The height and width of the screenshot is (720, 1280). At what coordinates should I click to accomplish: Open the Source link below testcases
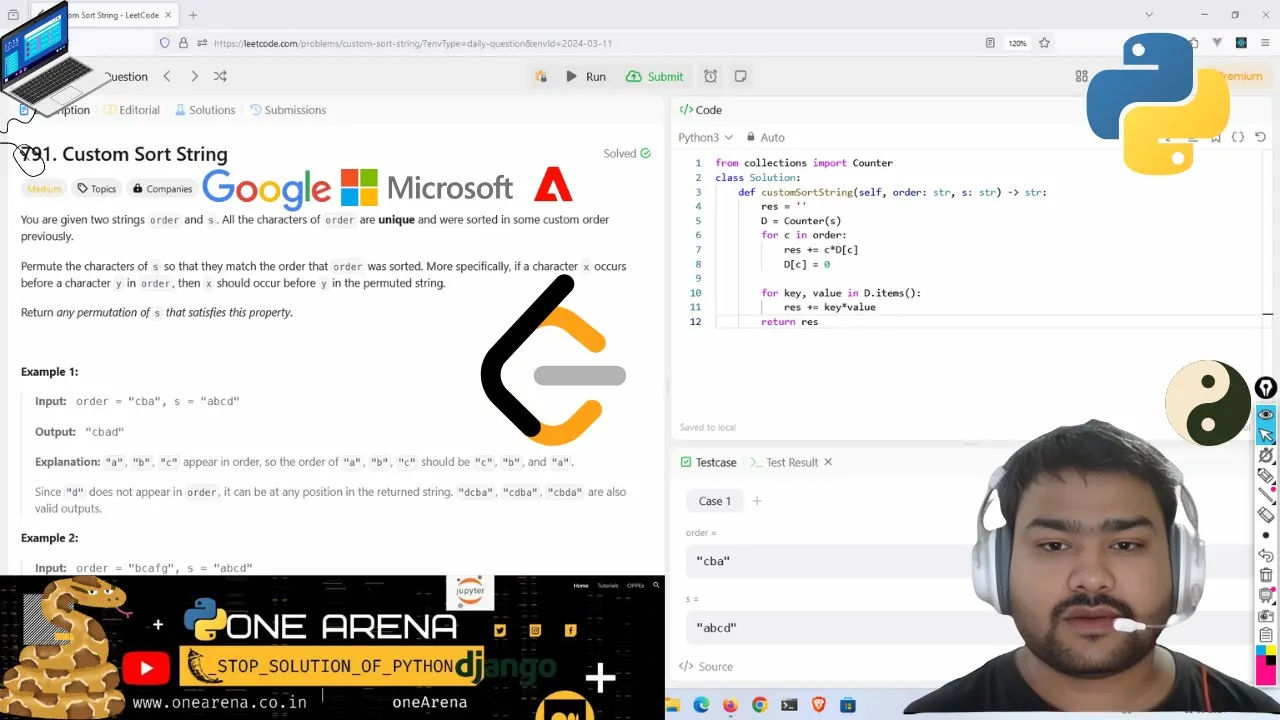pos(706,666)
